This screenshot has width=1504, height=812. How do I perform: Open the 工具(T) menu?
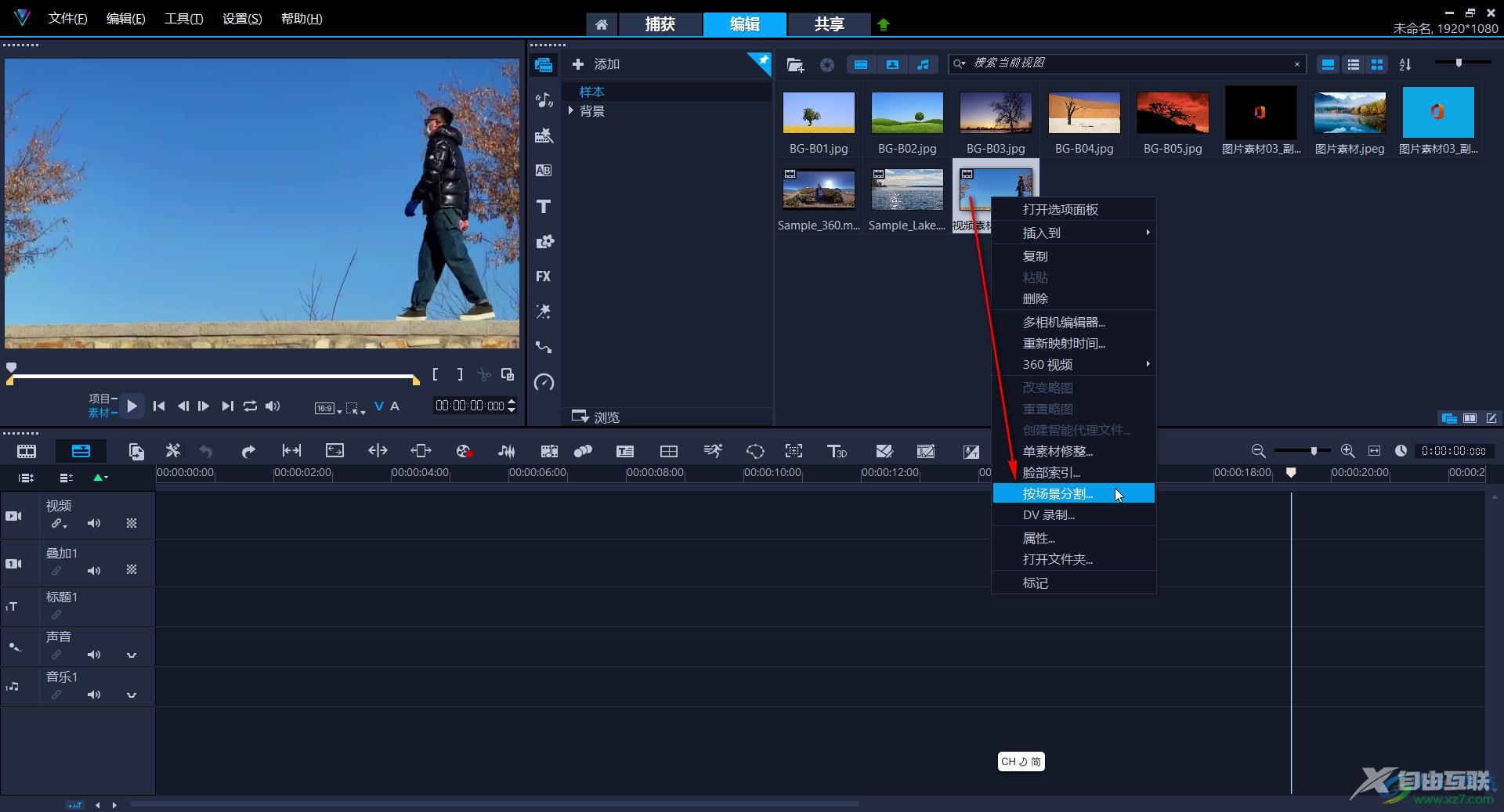pyautogui.click(x=183, y=18)
